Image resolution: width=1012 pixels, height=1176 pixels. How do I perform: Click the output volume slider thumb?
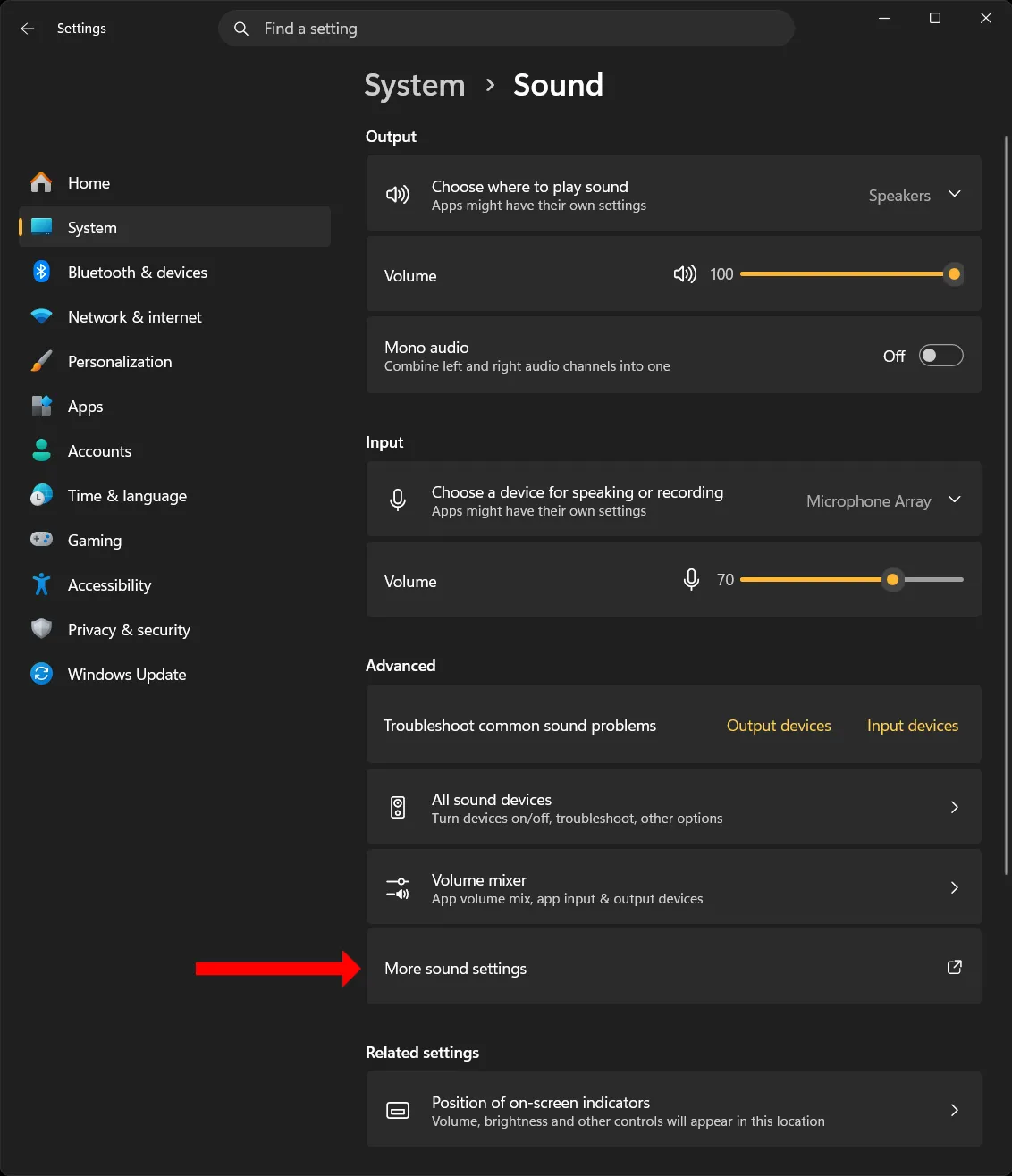pos(954,274)
